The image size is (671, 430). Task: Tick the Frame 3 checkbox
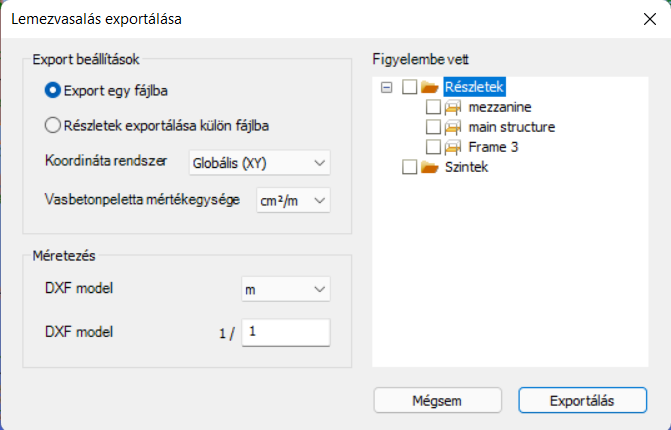(433, 148)
